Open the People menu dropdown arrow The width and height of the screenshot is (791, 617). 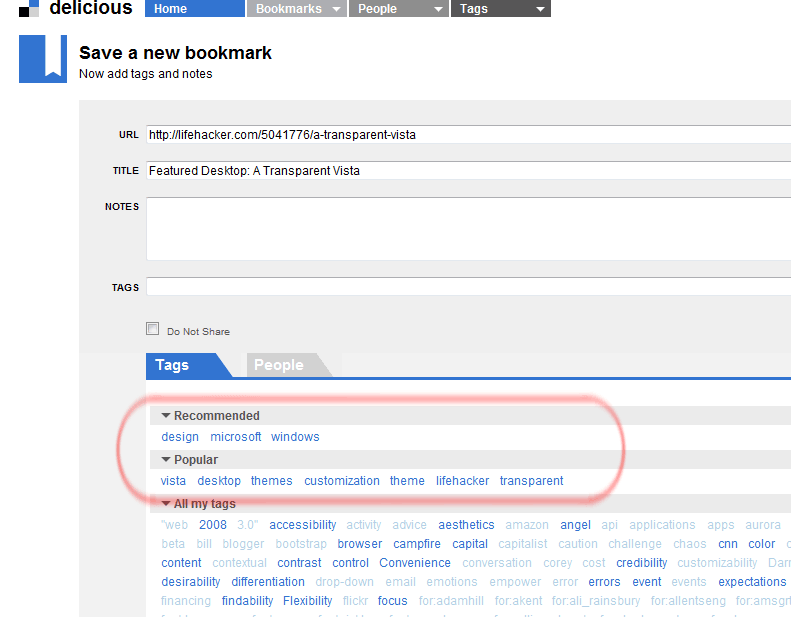(437, 9)
